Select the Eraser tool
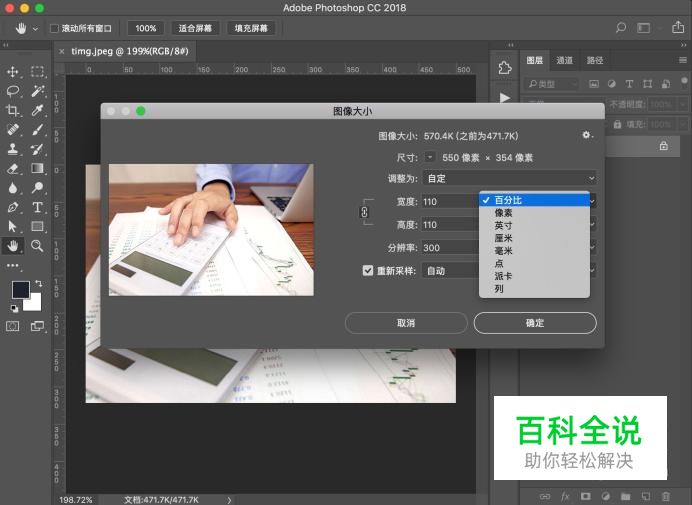The height and width of the screenshot is (505, 692). (x=12, y=168)
